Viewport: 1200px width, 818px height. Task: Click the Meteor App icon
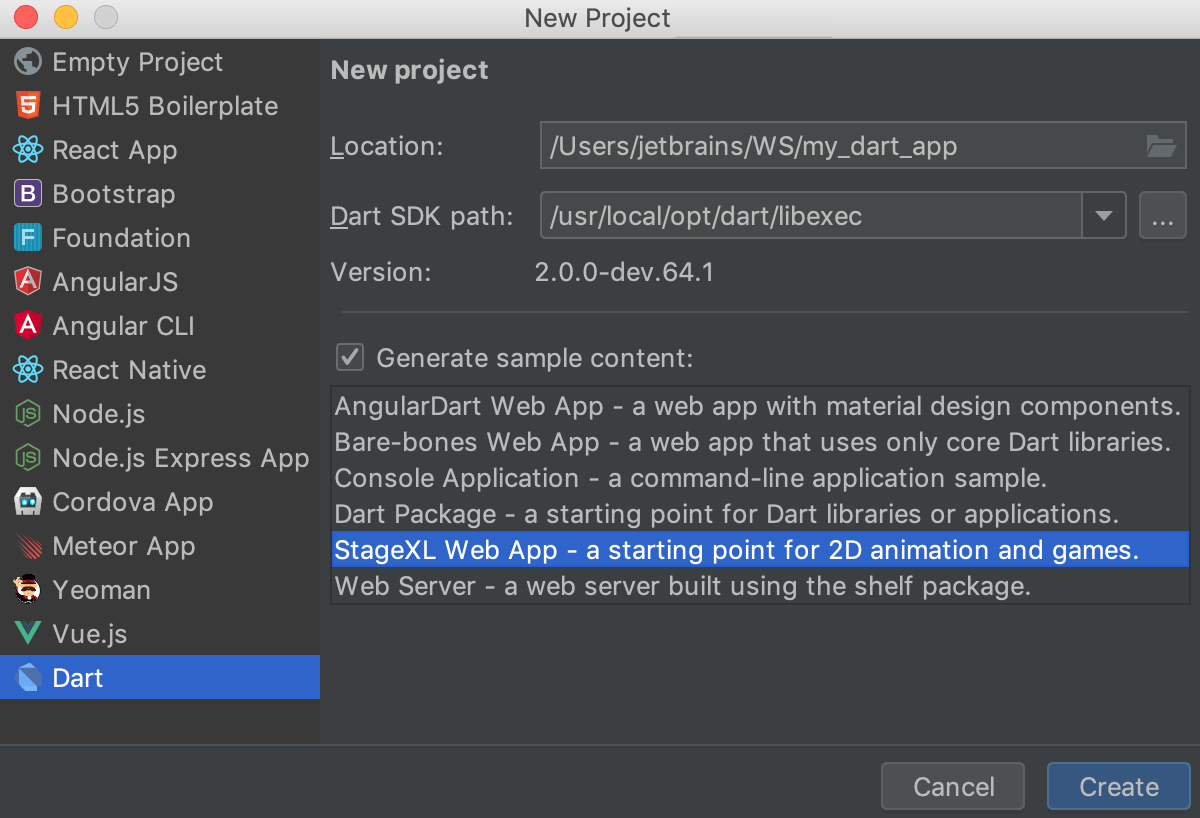coord(28,546)
